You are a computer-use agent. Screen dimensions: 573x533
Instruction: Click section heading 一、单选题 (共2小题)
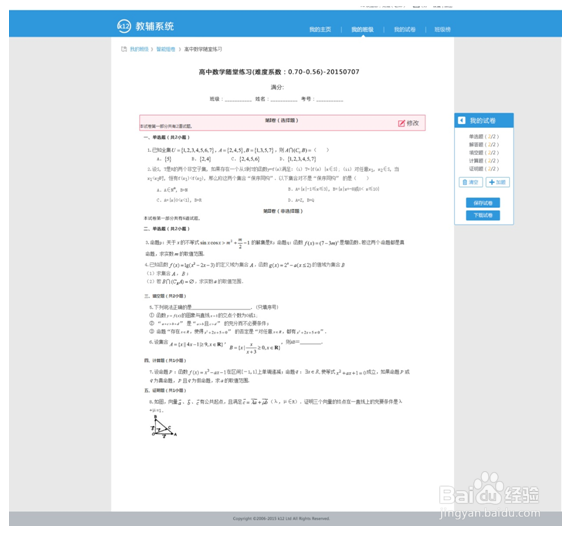pyautogui.click(x=167, y=137)
